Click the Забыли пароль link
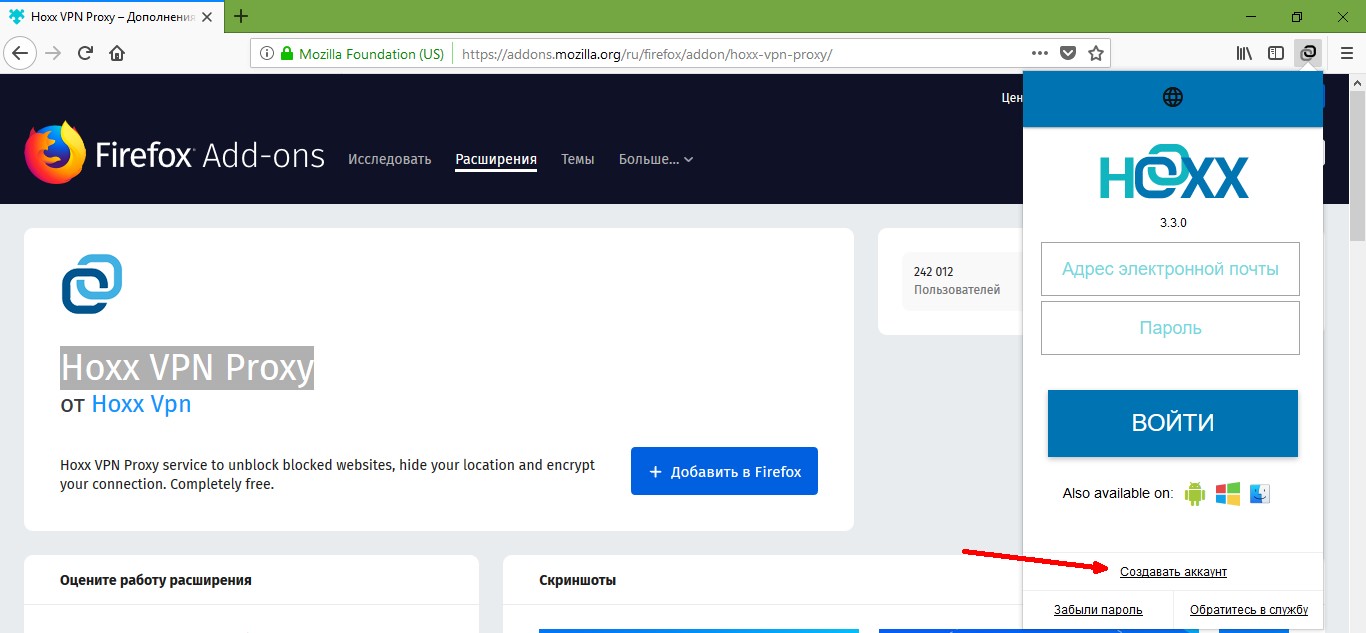This screenshot has width=1366, height=633. point(1098,610)
